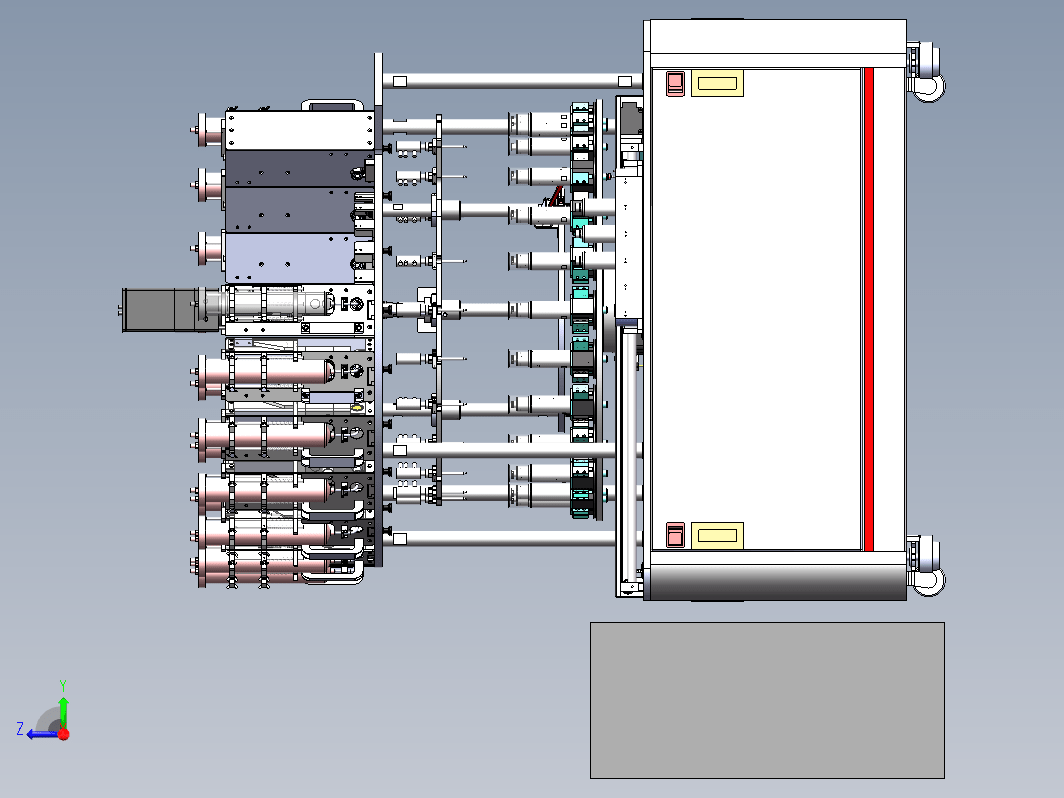
Task: Select the lower red switch on cabinet
Action: [675, 535]
